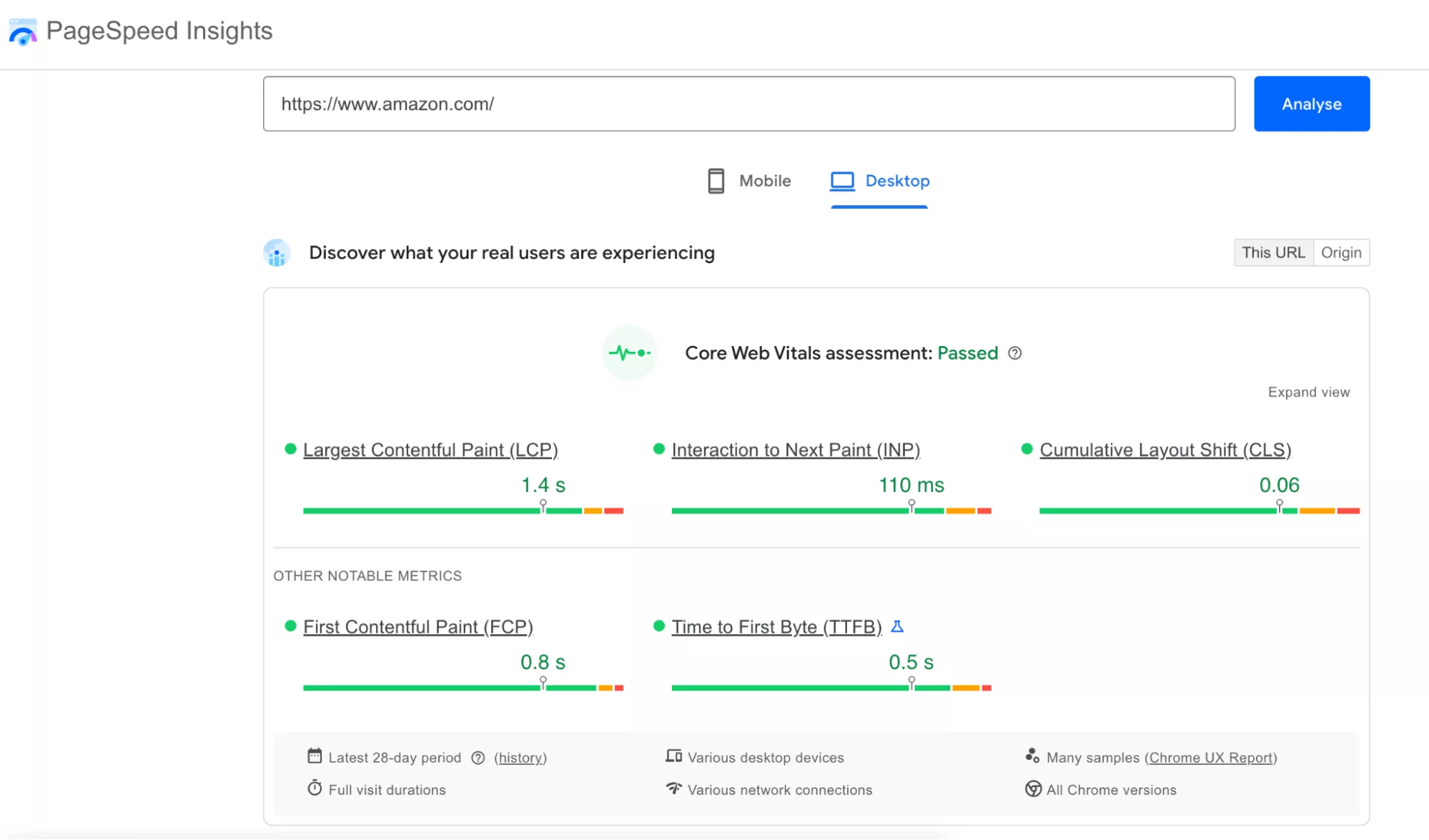Open the history link

tap(520, 758)
